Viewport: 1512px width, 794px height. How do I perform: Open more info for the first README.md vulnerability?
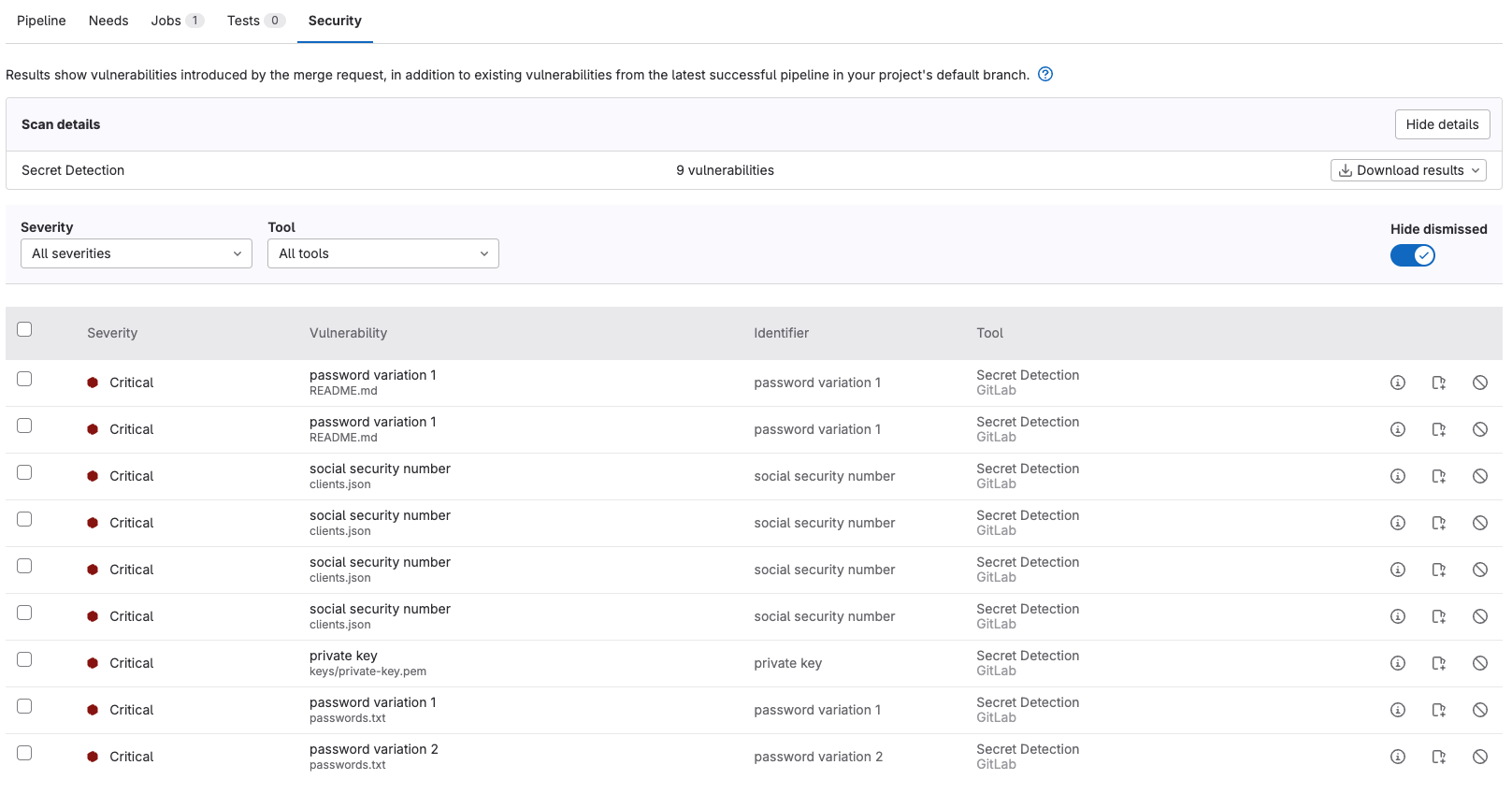1398,383
